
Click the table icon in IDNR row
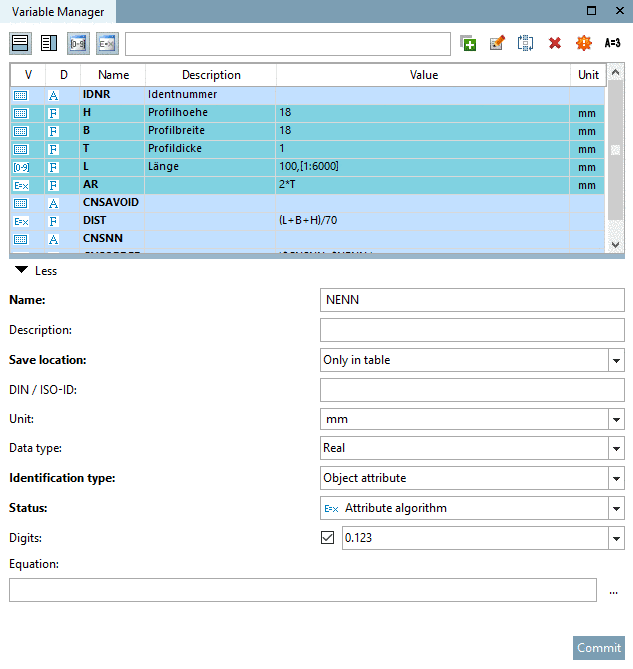(x=20, y=95)
